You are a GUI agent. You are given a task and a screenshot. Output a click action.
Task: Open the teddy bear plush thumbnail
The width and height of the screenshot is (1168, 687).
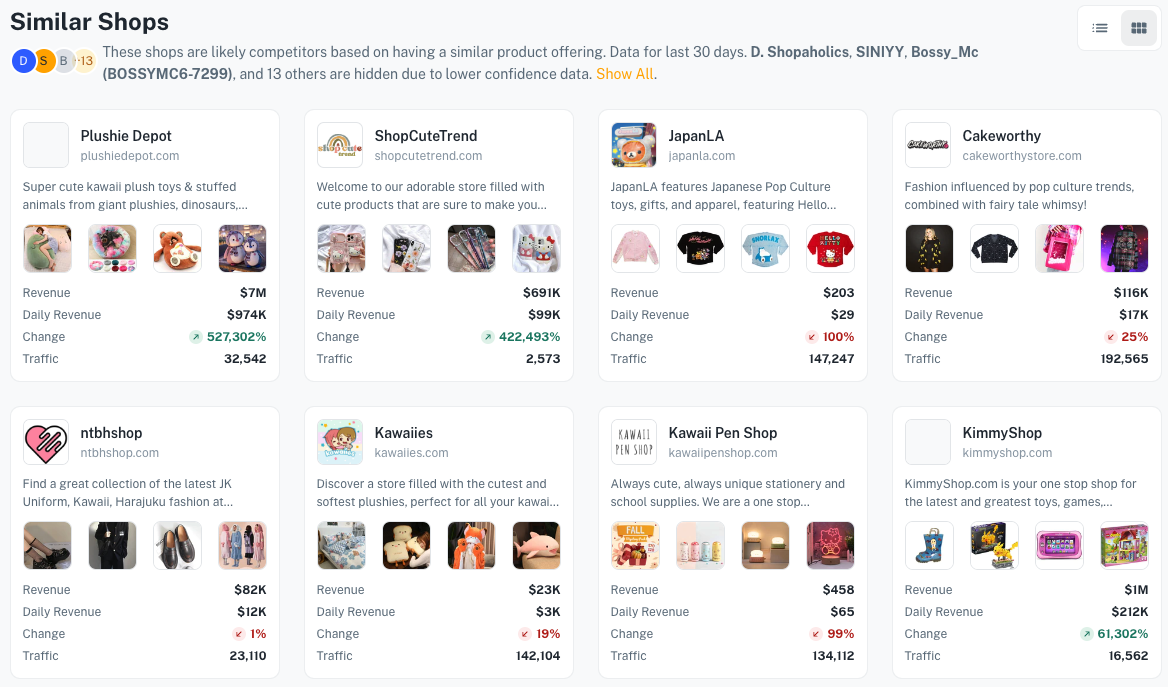[177, 248]
